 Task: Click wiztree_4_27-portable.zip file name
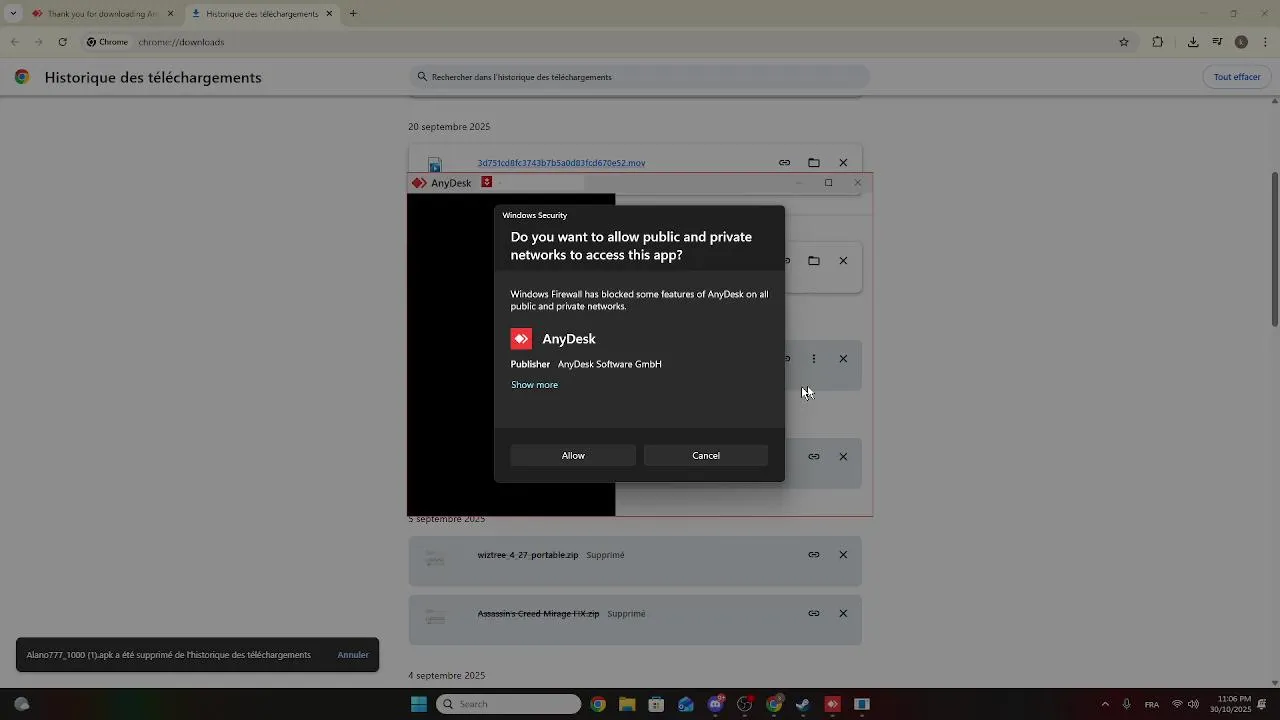tap(528, 555)
